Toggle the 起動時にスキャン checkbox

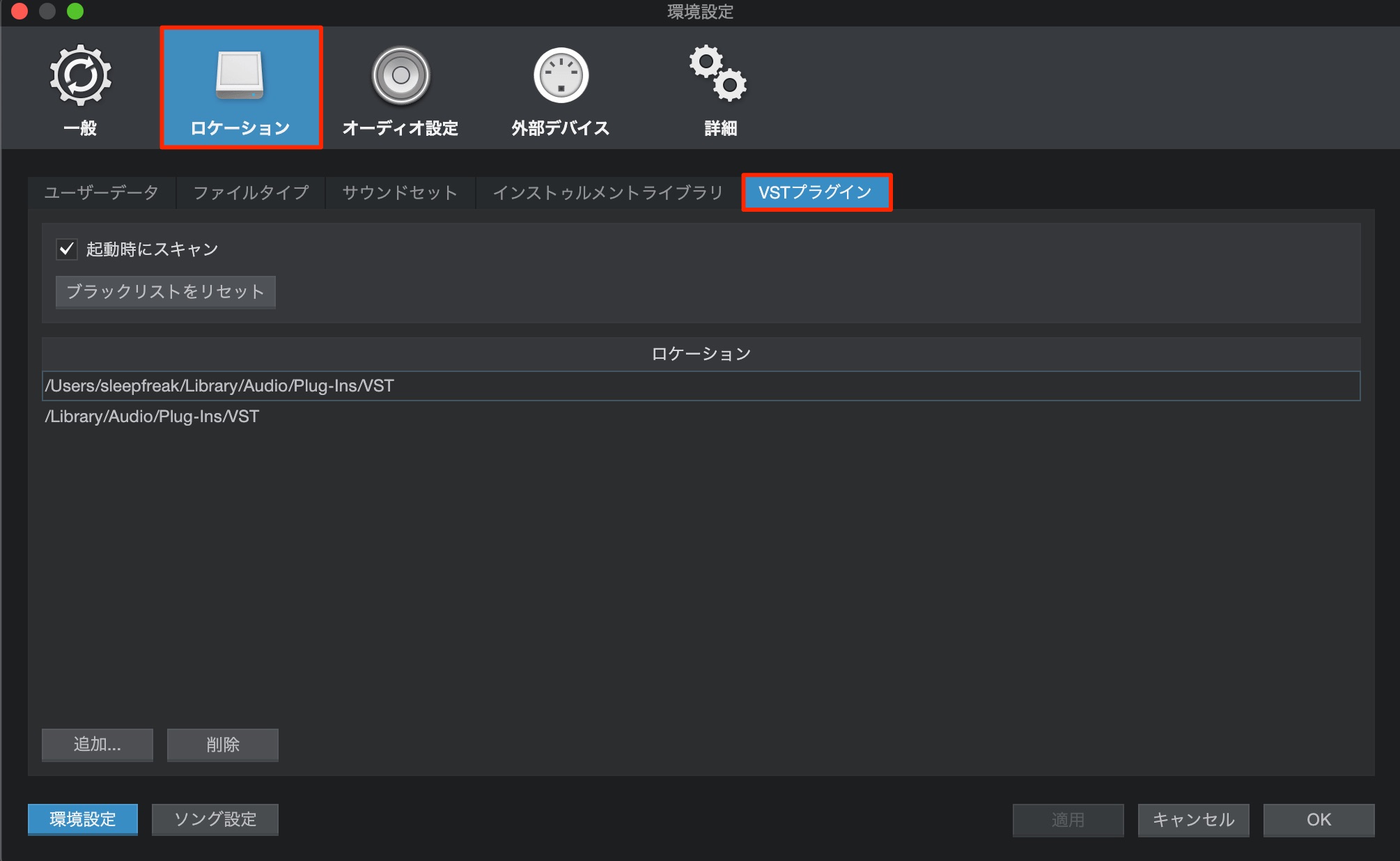[x=67, y=249]
